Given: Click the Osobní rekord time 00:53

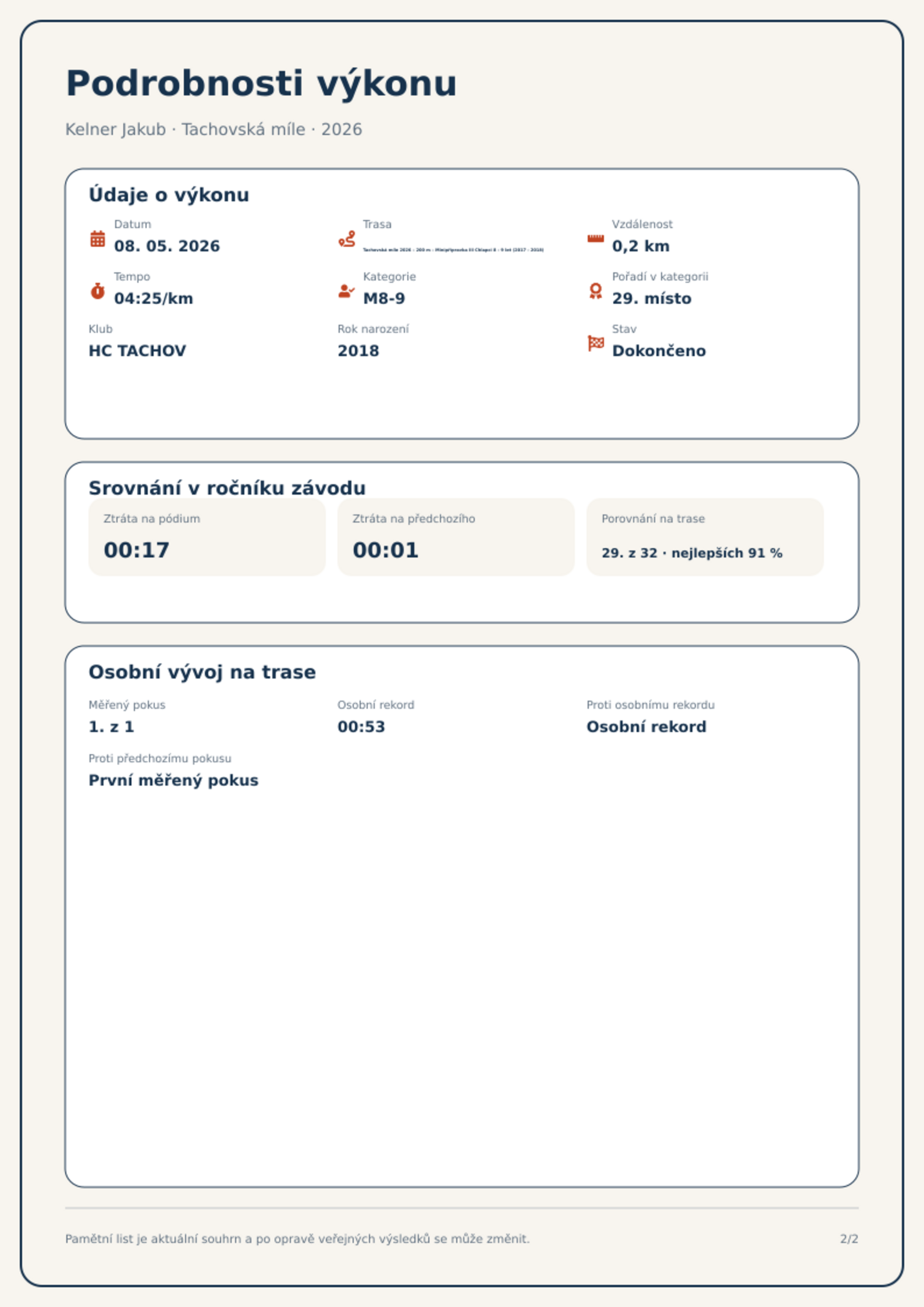Looking at the screenshot, I should [361, 727].
